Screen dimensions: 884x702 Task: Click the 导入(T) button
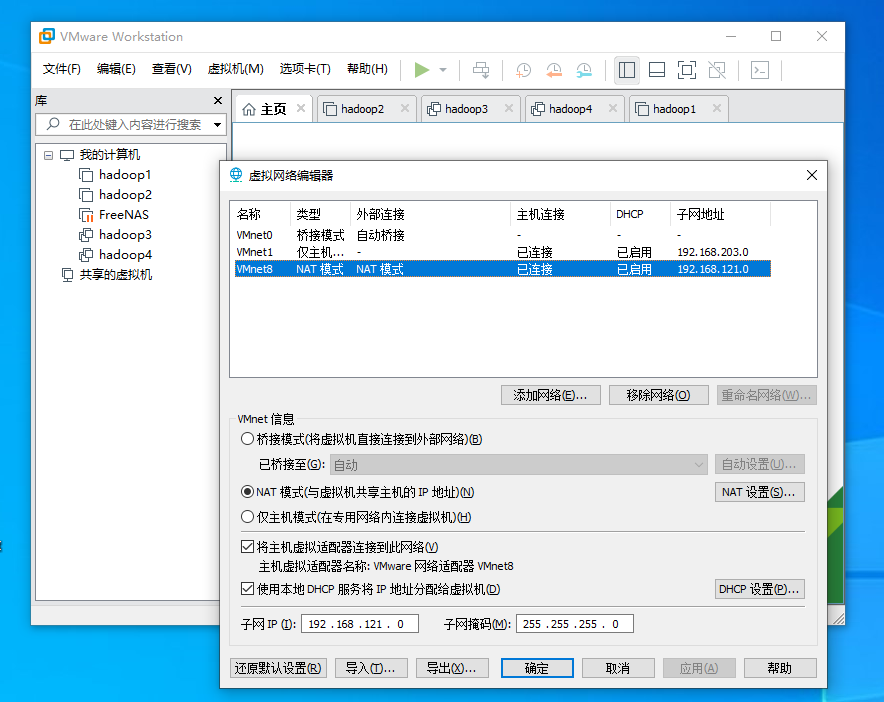[370, 668]
